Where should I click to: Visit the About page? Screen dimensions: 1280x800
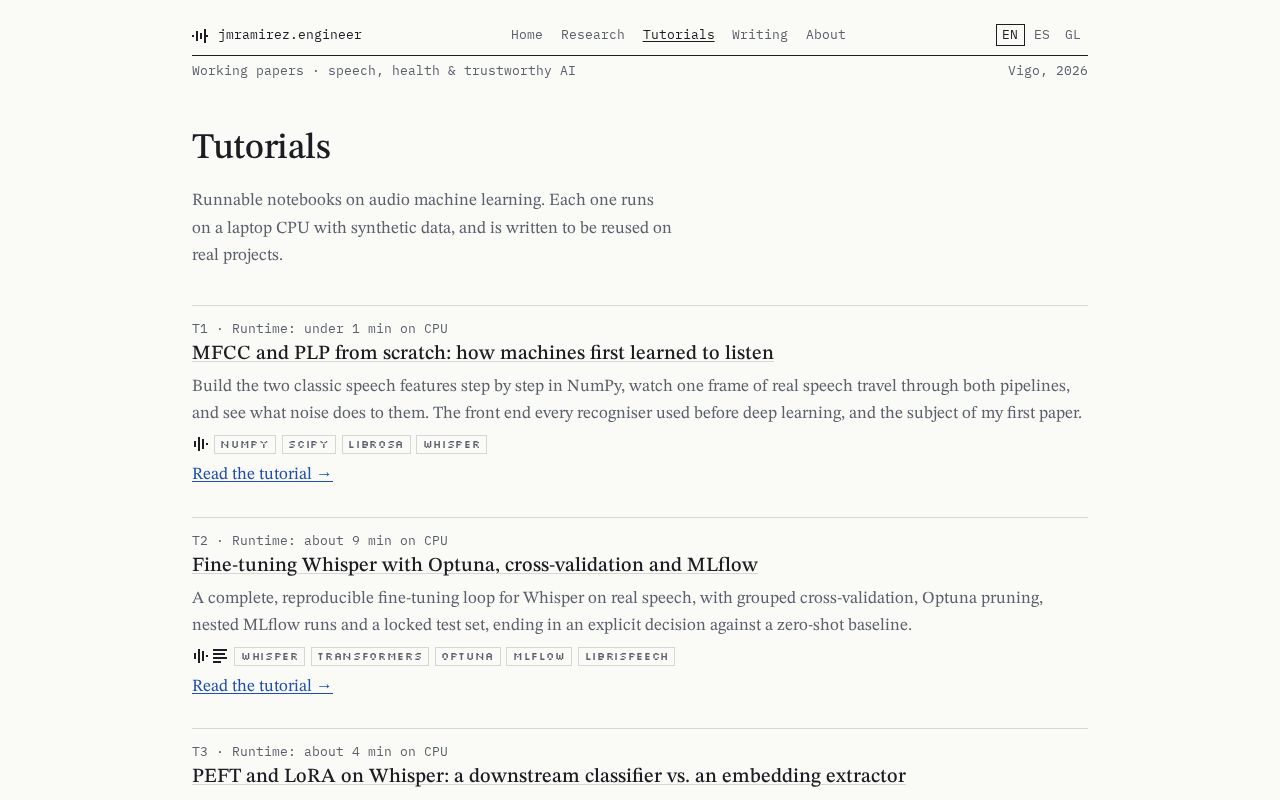[x=826, y=35]
